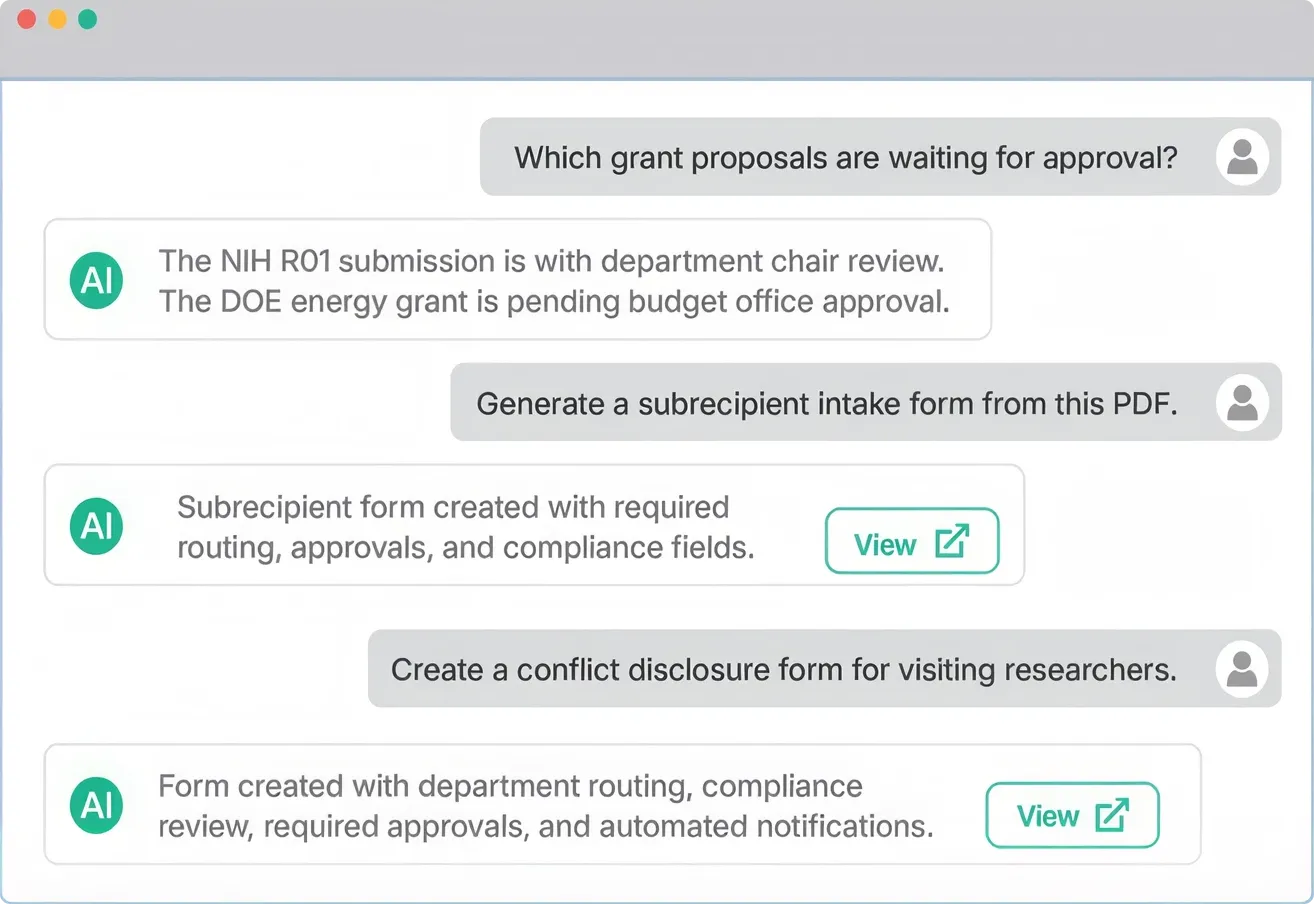Image resolution: width=1314 pixels, height=904 pixels.
Task: Click the AI reply about DOE energy grant
Action: (x=554, y=302)
